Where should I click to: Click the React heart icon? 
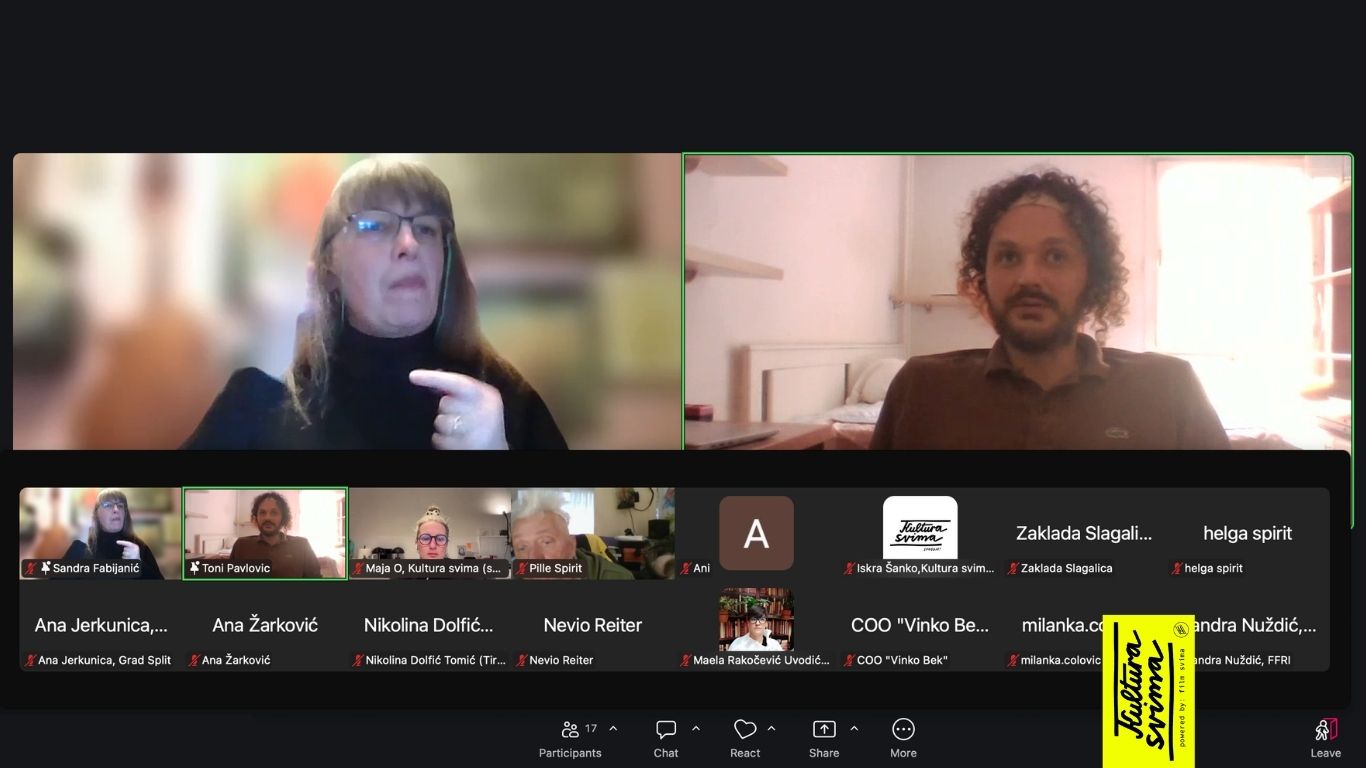click(x=744, y=730)
